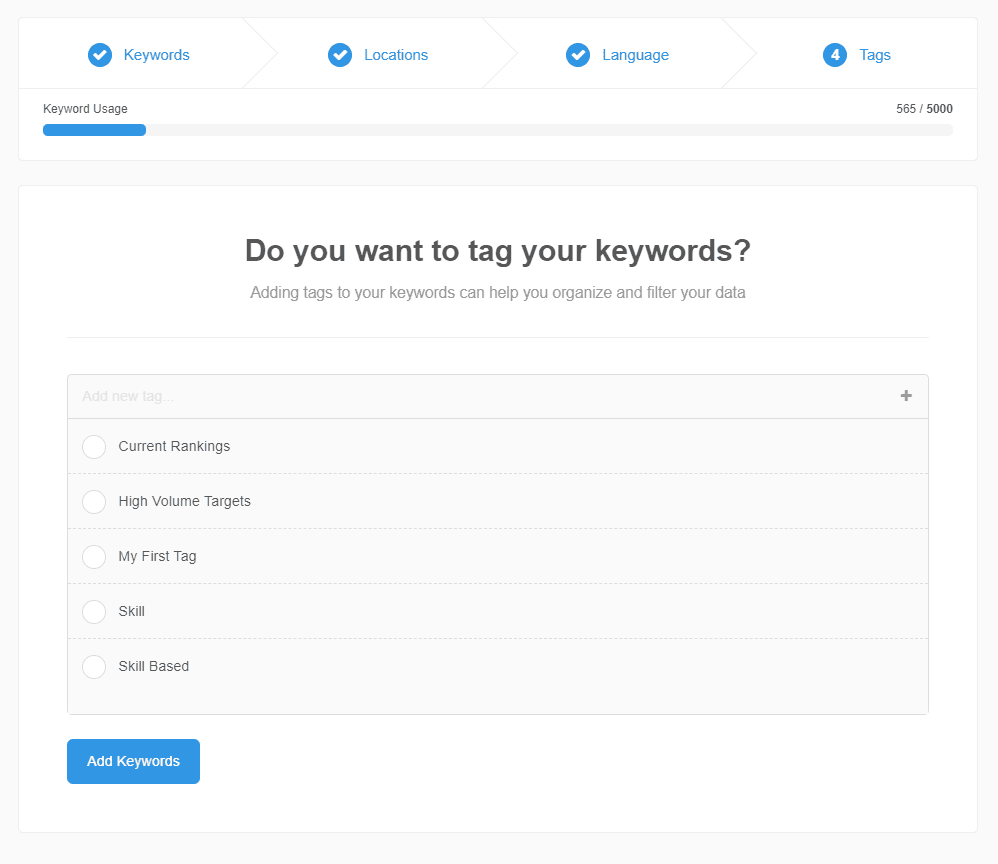Enable the Skill tag
The width and height of the screenshot is (998, 864).
pyautogui.click(x=93, y=611)
